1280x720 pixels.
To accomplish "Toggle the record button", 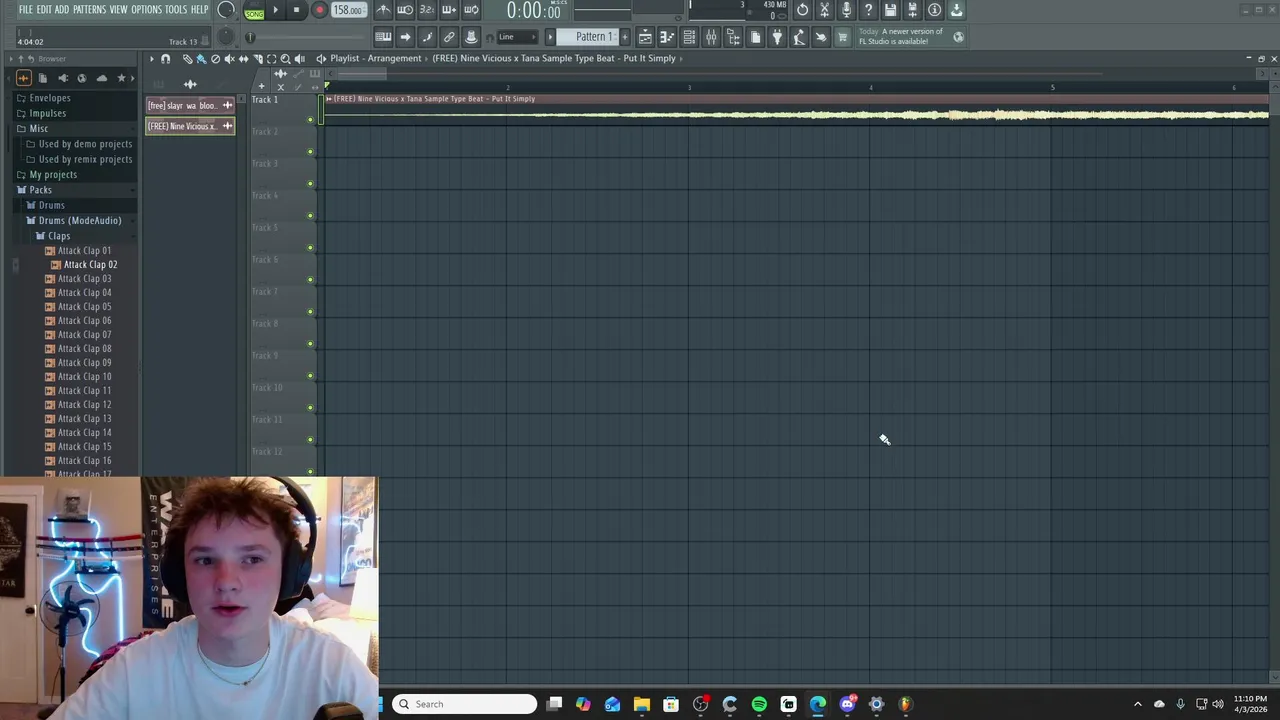I will [319, 10].
